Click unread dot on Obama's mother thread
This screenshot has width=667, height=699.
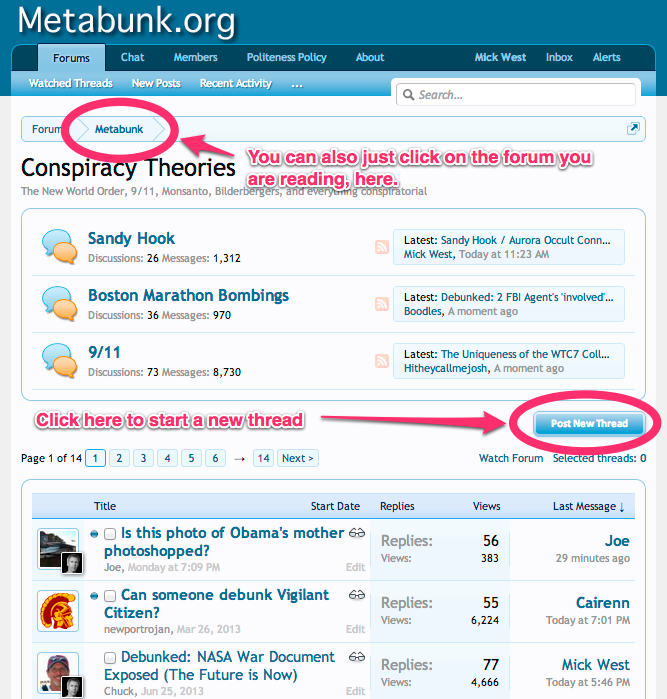pos(94,534)
